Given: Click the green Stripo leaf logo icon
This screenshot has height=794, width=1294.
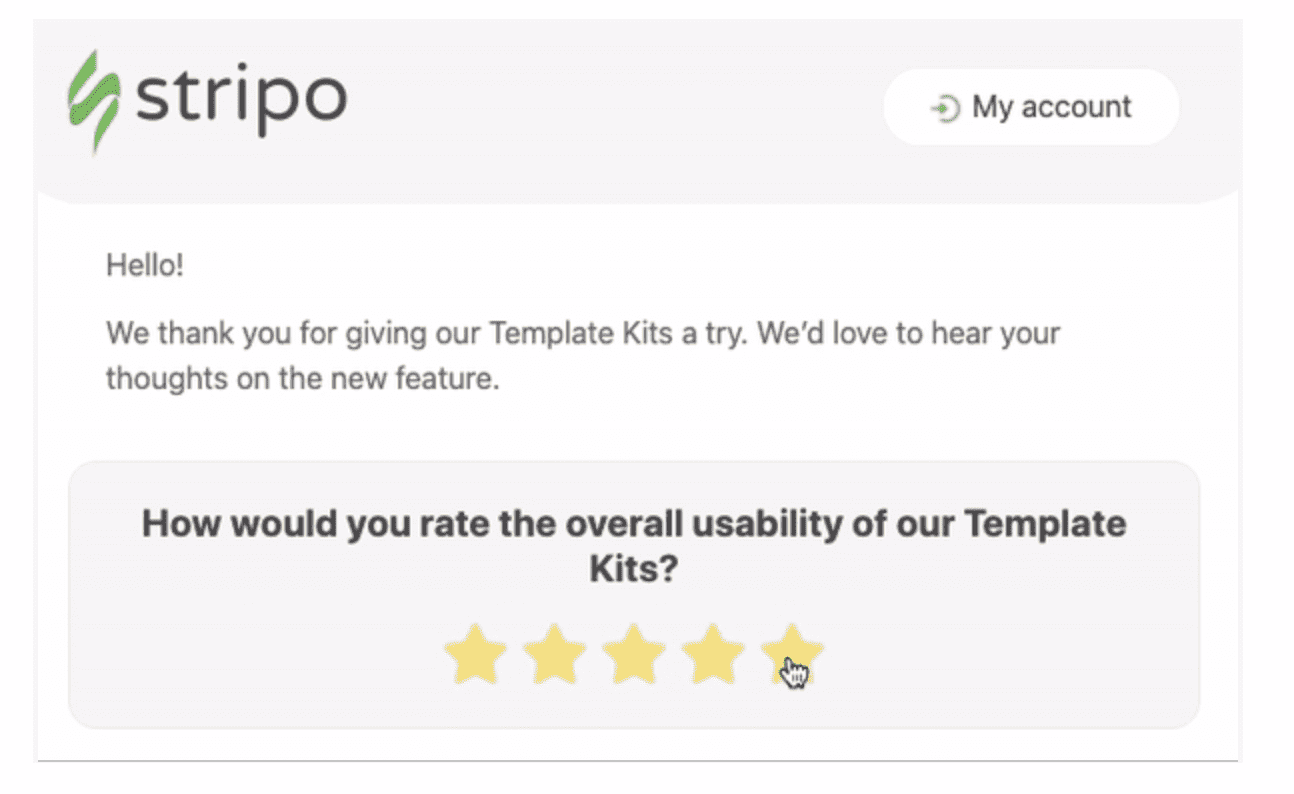Looking at the screenshot, I should pos(93,100).
